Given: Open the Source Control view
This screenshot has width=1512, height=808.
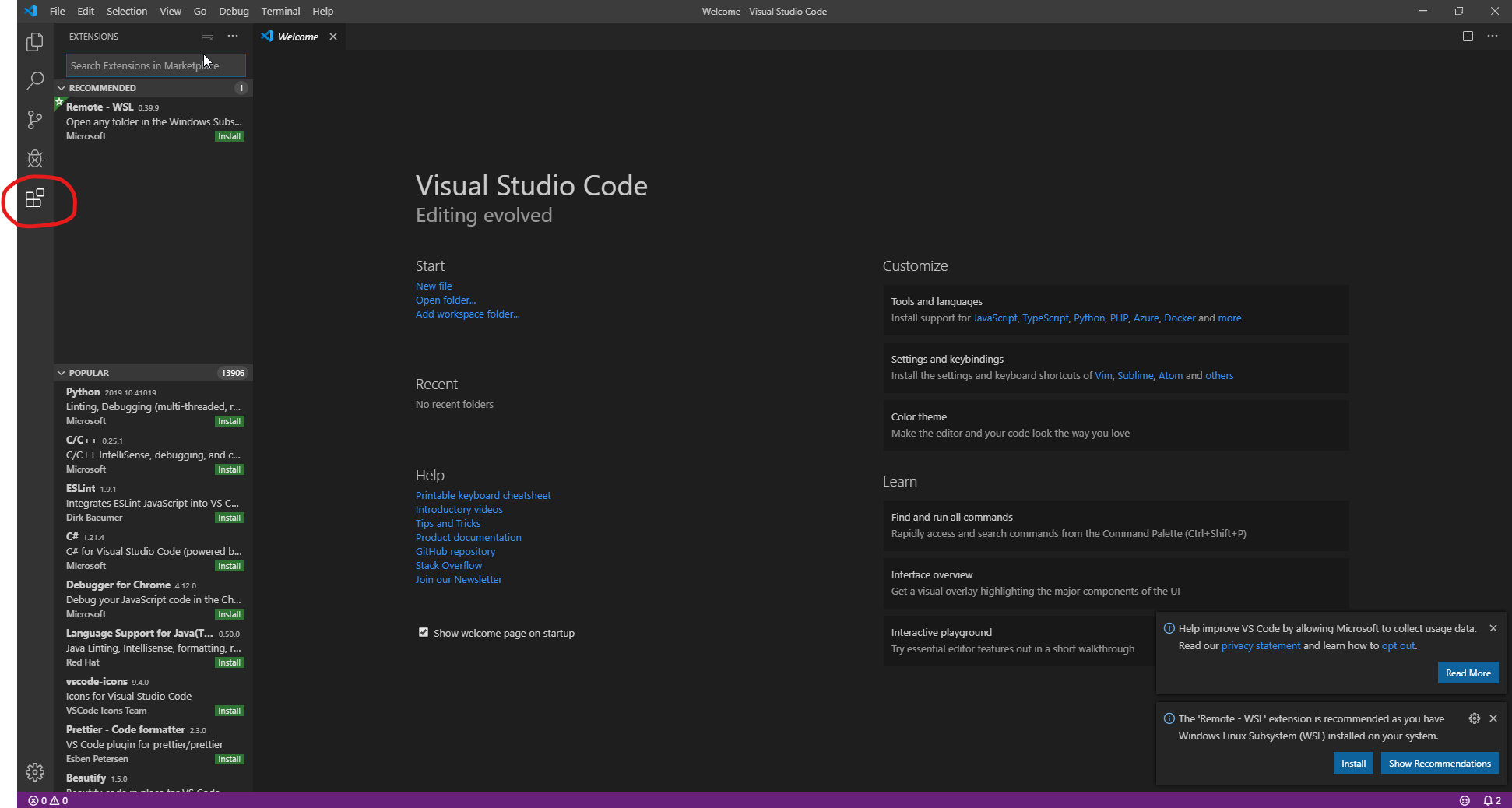Looking at the screenshot, I should pos(35,119).
